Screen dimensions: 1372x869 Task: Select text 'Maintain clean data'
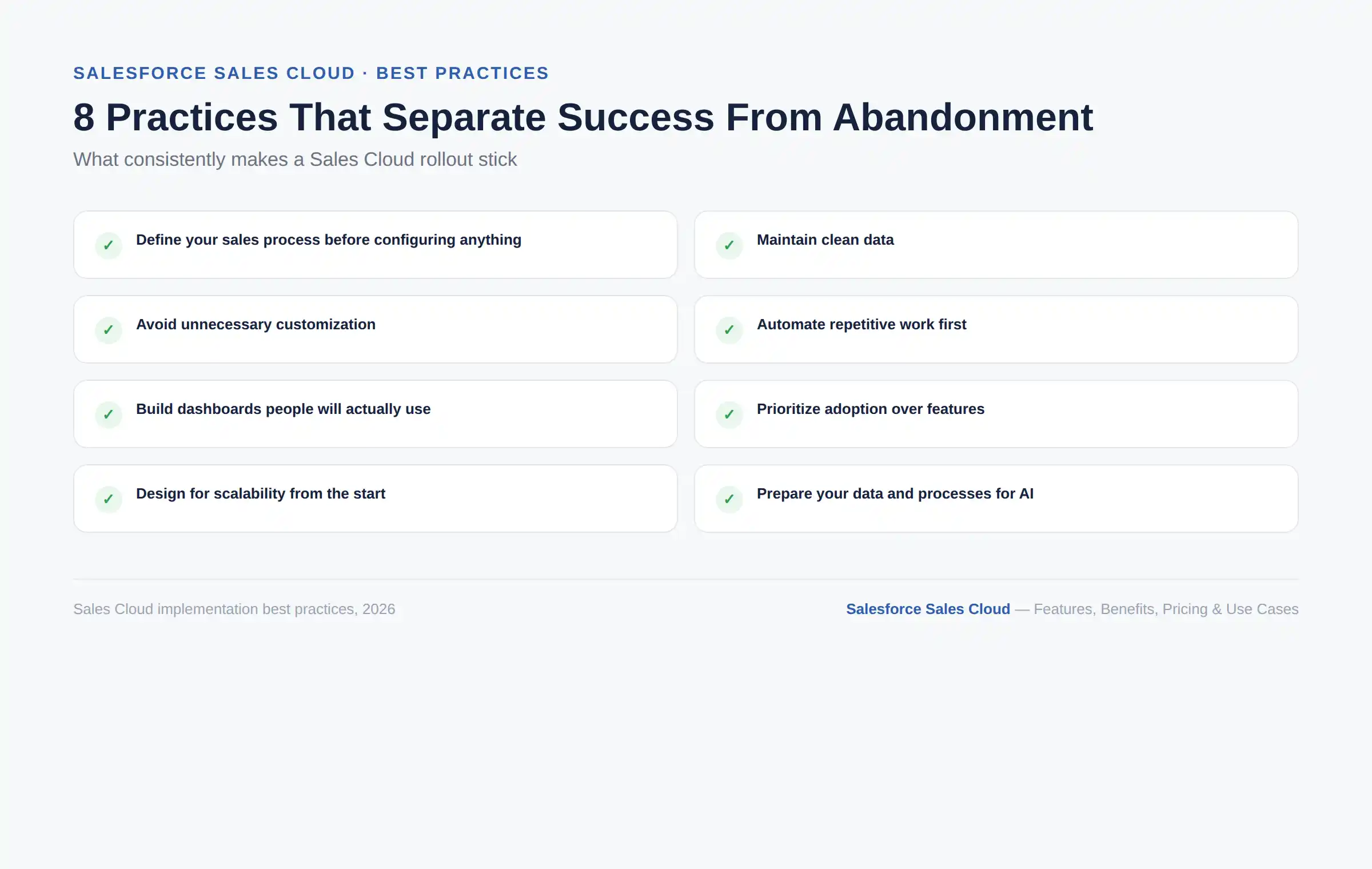[x=825, y=240]
